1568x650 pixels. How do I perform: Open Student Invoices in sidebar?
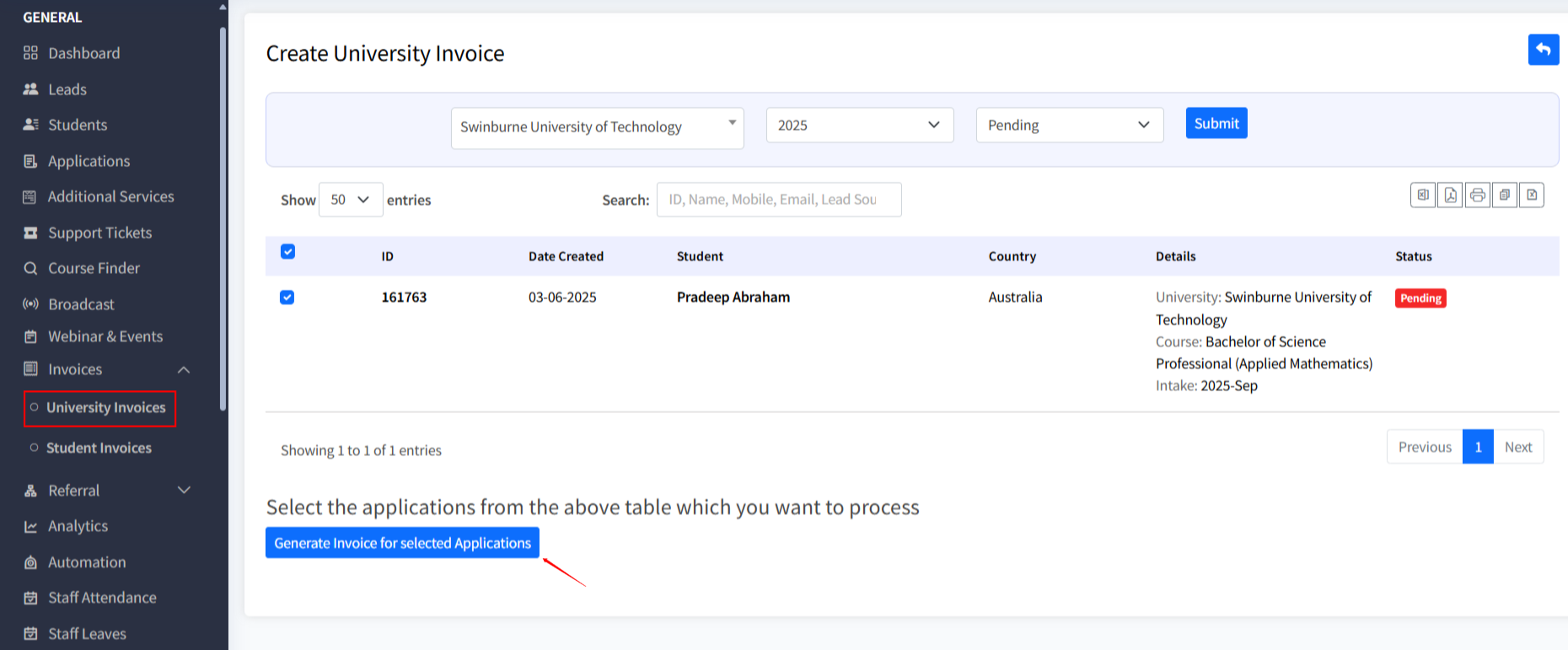tap(99, 449)
